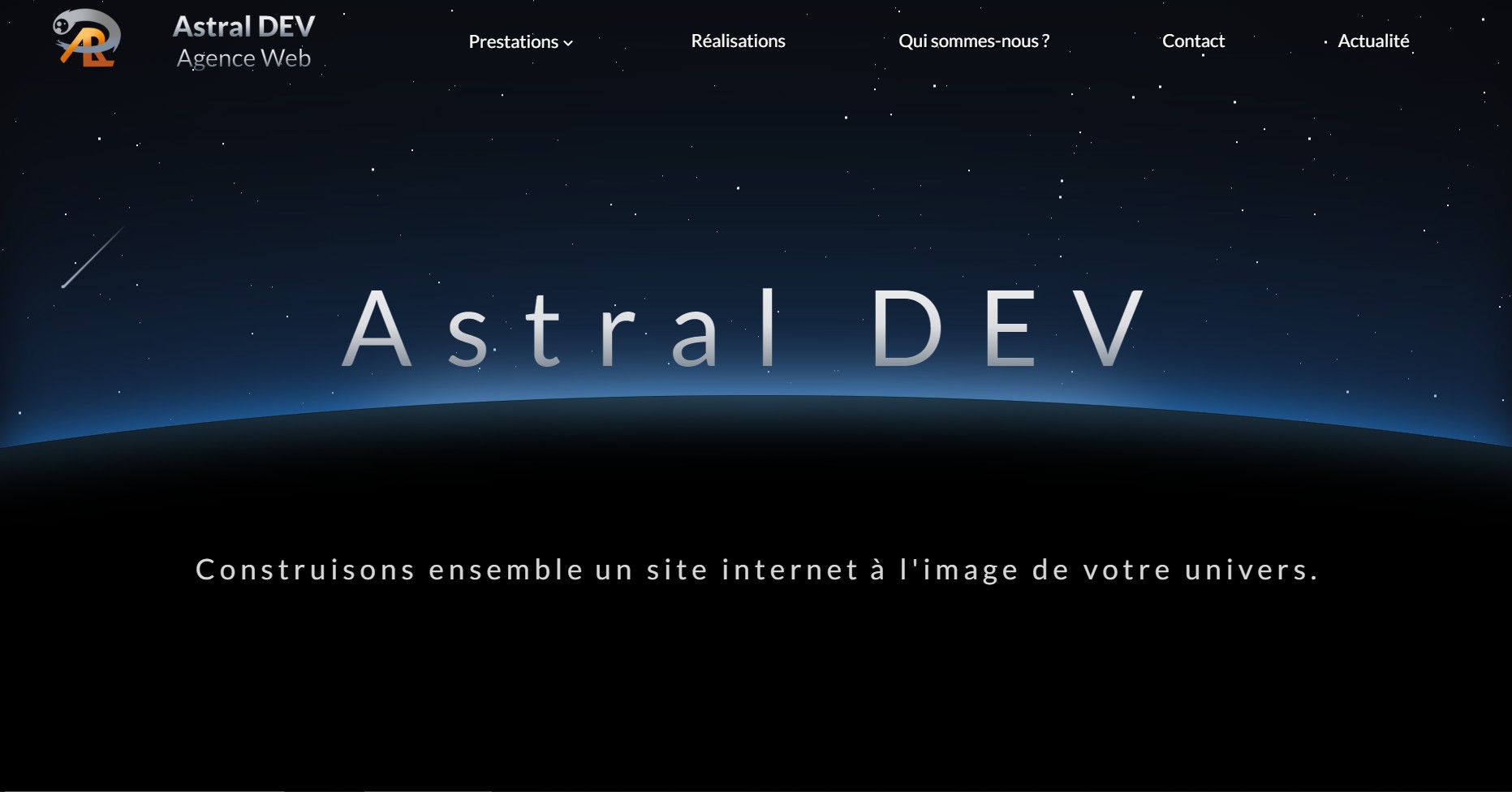The width and height of the screenshot is (1512, 792).
Task: Click the Astral DEV chameleon logo
Action: coord(87,37)
